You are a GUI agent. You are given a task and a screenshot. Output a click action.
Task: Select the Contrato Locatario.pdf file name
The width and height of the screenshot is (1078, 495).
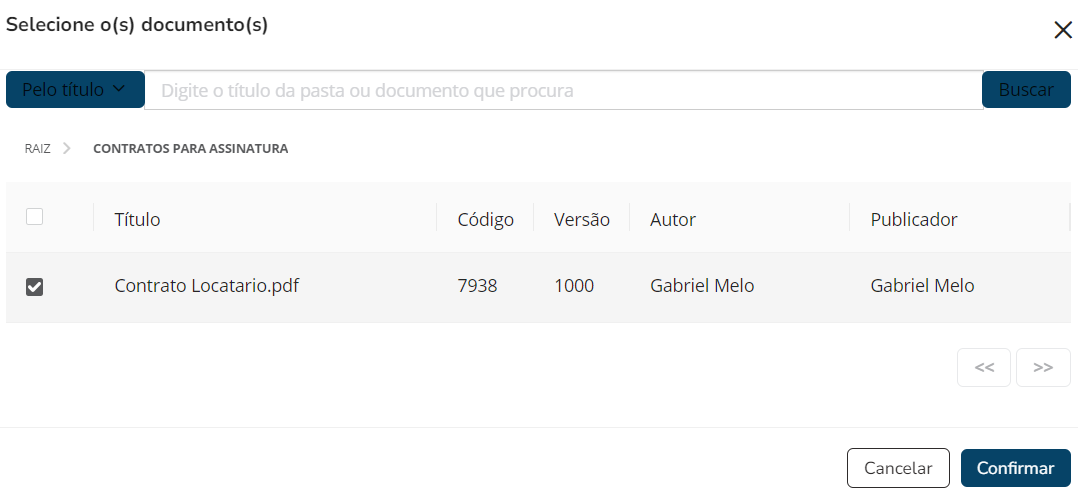click(207, 286)
